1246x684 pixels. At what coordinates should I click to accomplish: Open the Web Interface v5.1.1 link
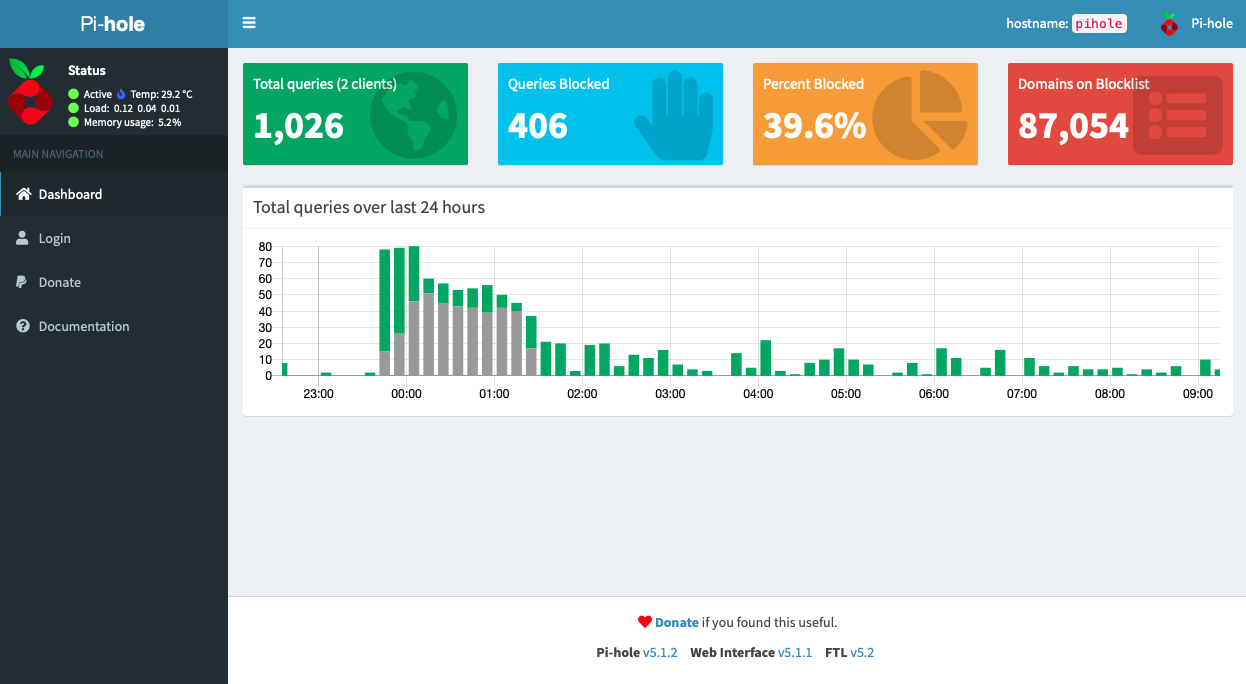(x=795, y=652)
